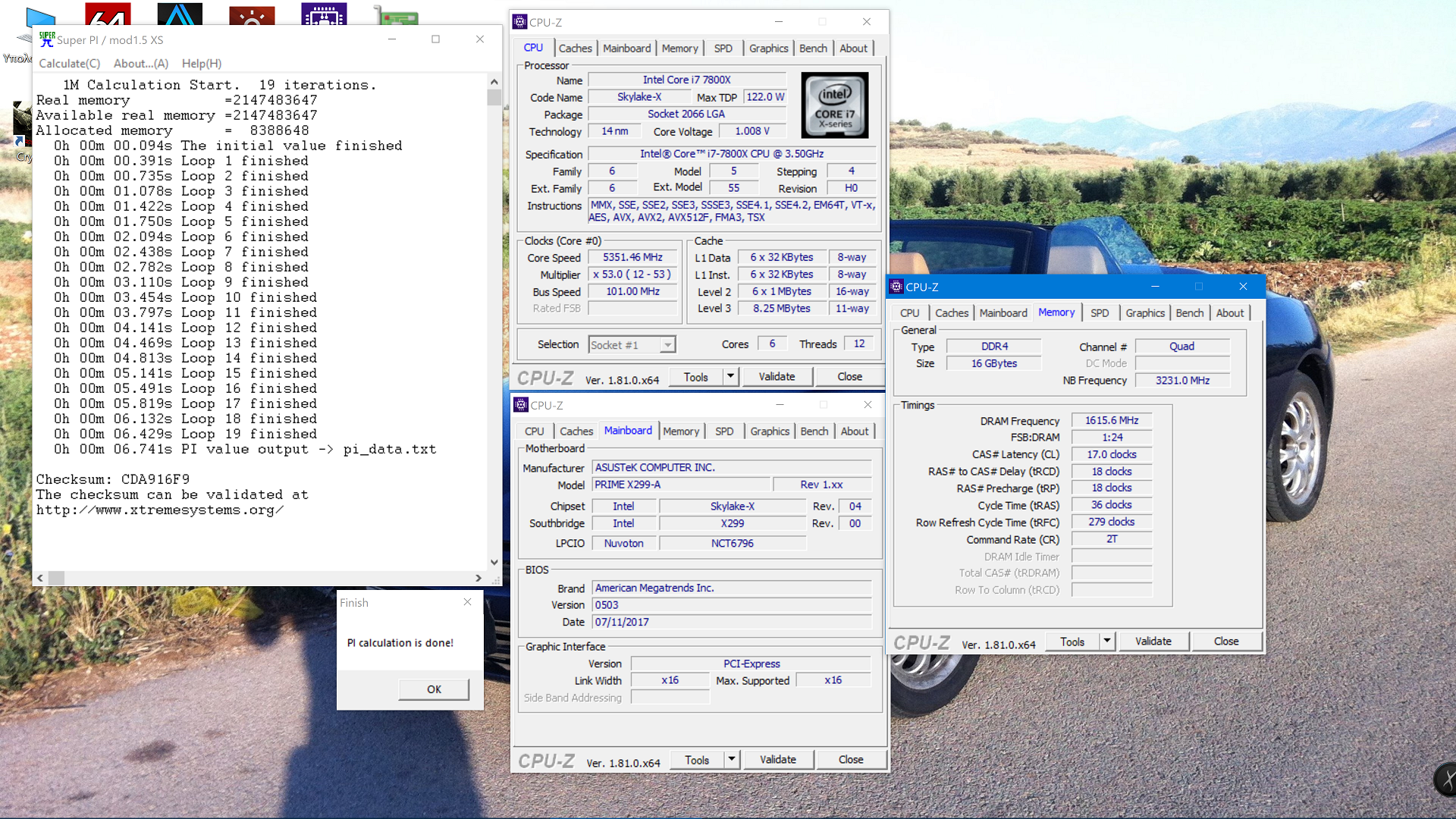The image size is (1456, 819).
Task: Click the BIOS version field 0503
Action: [732, 604]
